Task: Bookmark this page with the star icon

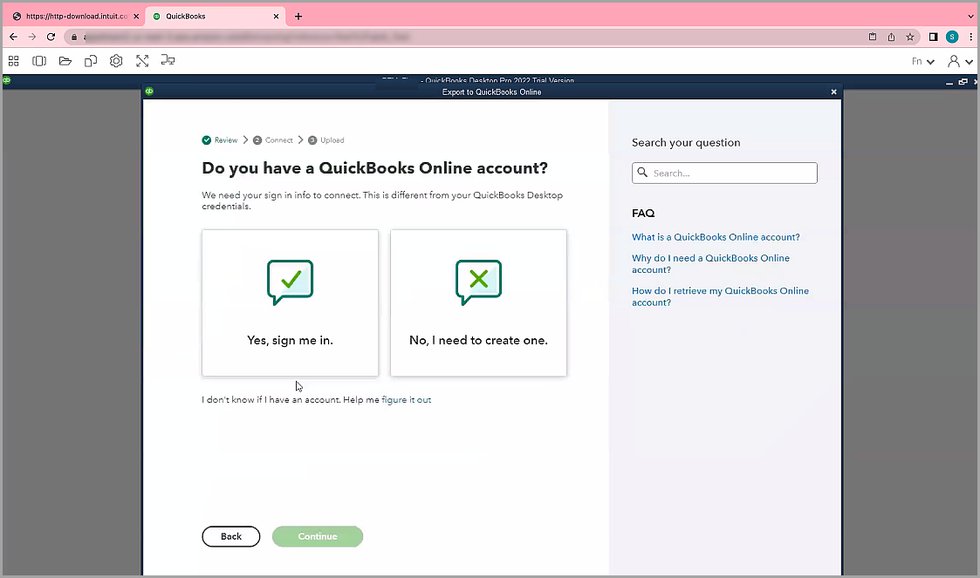Action: pos(910,36)
